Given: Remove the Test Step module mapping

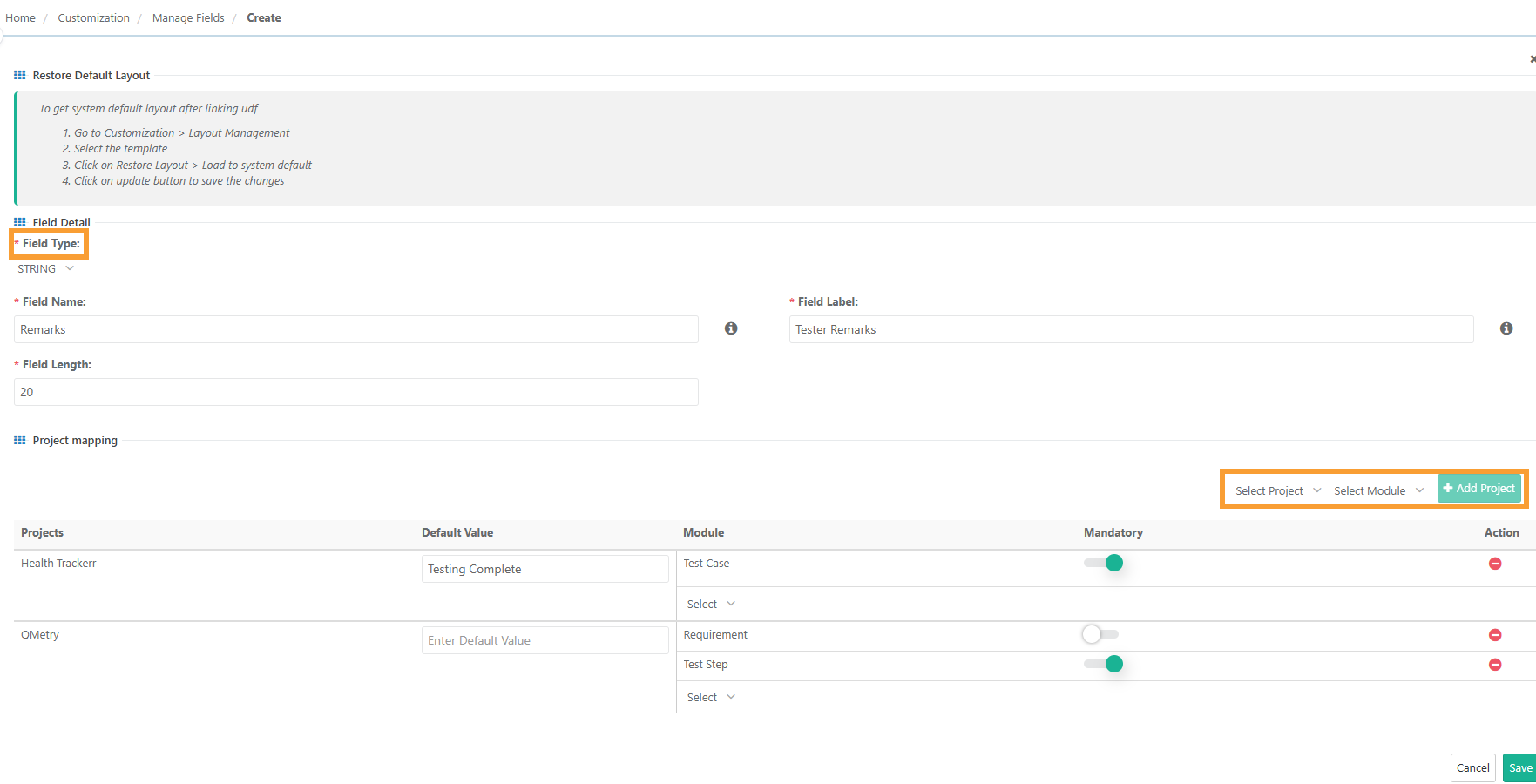Looking at the screenshot, I should (1496, 664).
